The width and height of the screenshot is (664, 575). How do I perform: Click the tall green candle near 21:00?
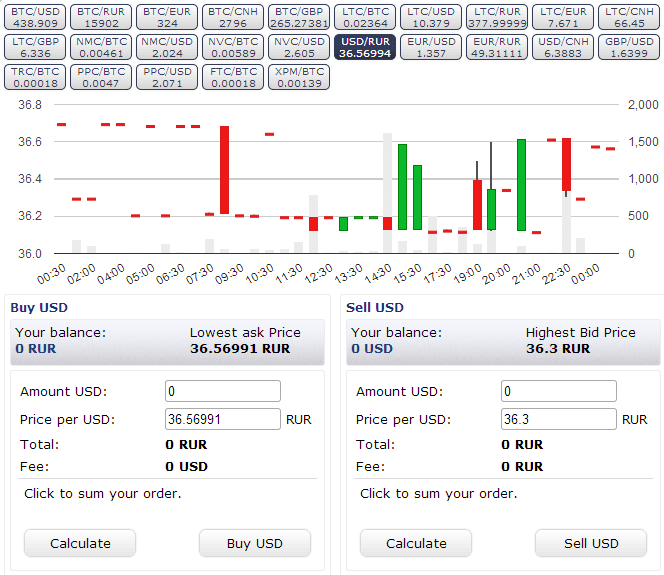[521, 185]
